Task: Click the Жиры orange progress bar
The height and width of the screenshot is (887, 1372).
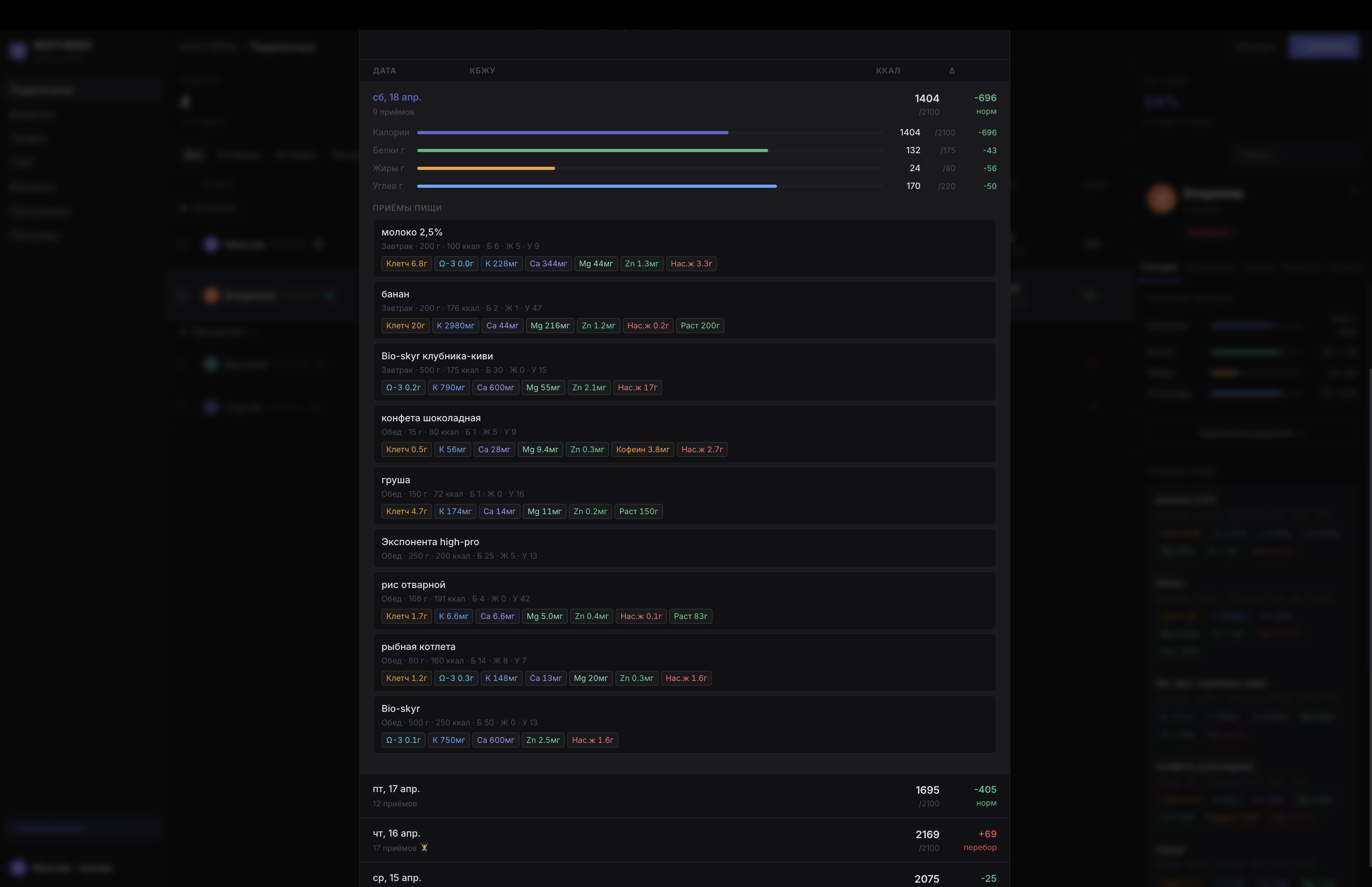Action: pos(486,168)
